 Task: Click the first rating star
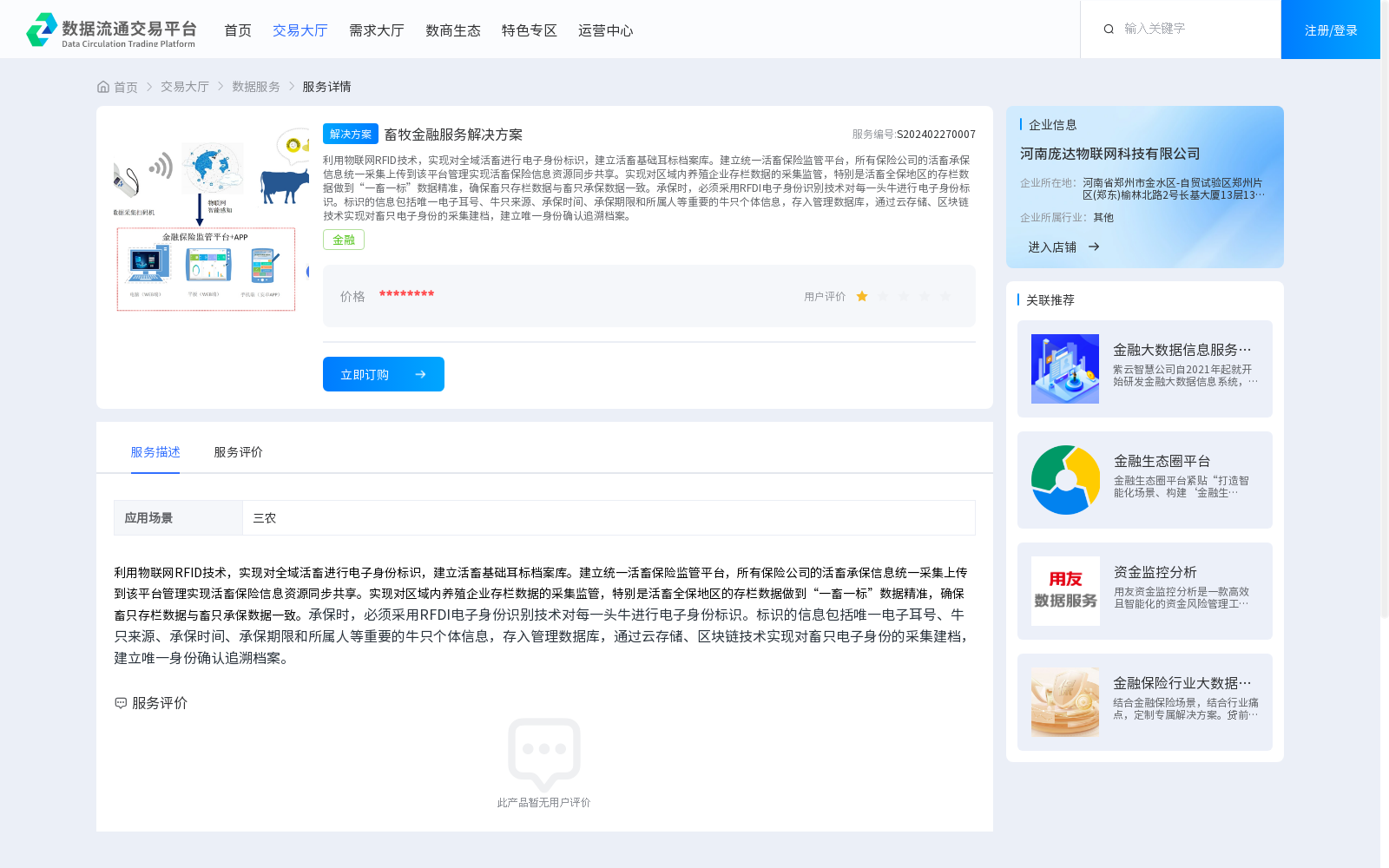[862, 297]
